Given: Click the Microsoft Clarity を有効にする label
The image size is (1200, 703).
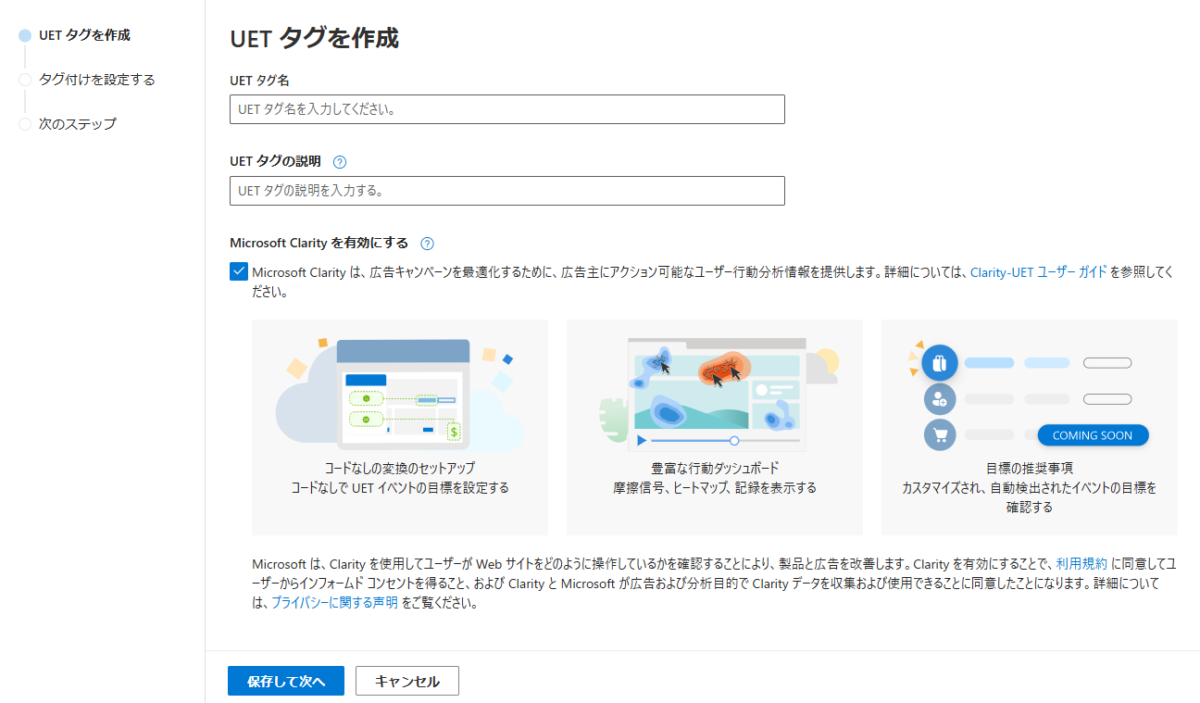Looking at the screenshot, I should [319, 243].
